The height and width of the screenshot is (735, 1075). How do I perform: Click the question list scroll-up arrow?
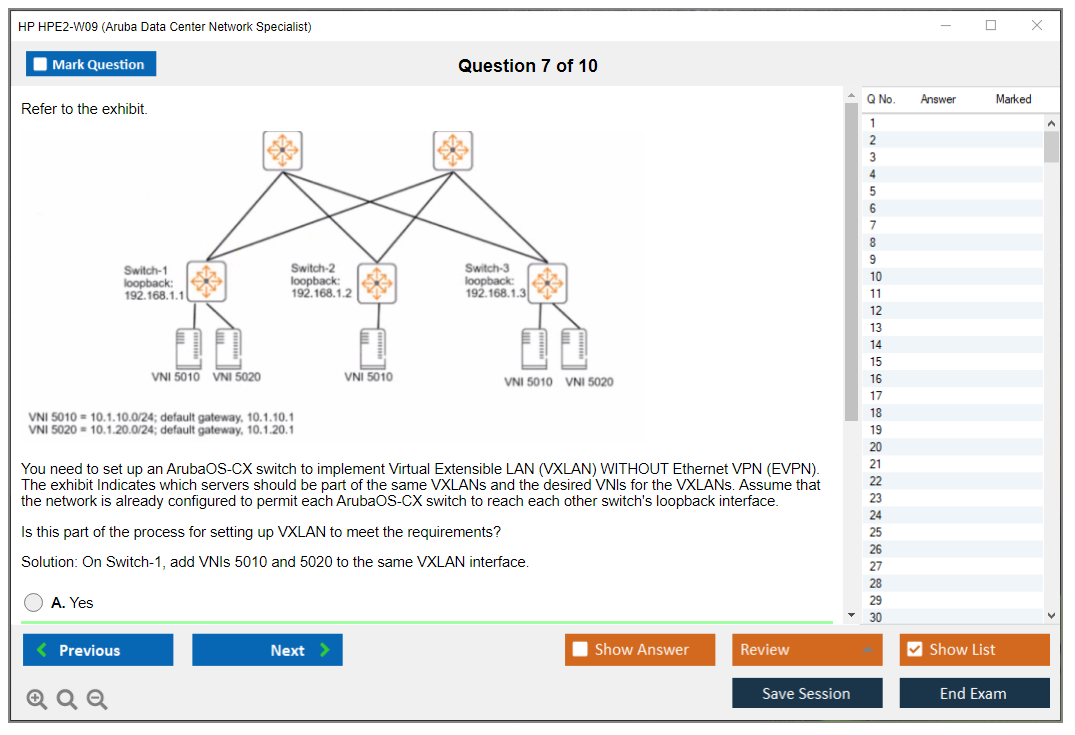coord(1051,122)
